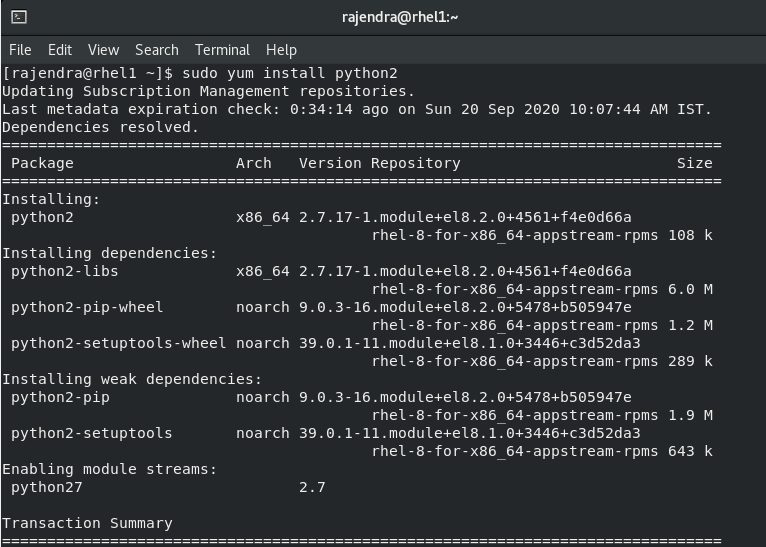Screen dimensions: 766x547
Task: Click the terminal icon in the title bar
Action: (19, 17)
